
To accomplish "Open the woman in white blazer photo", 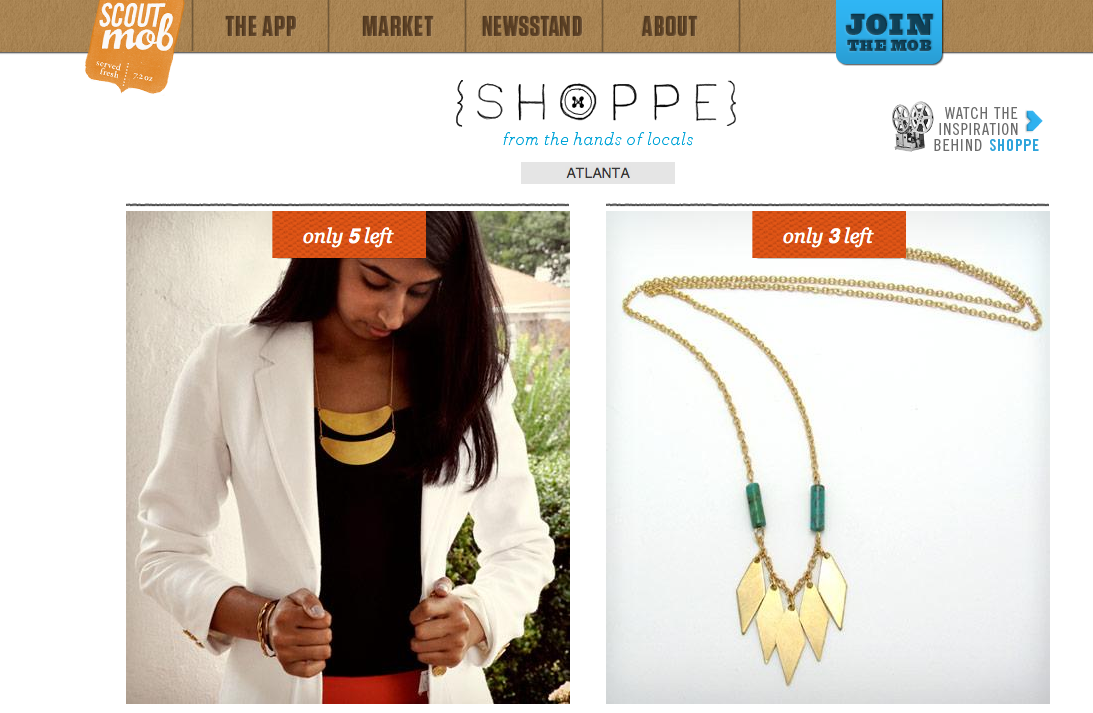I will tap(348, 457).
